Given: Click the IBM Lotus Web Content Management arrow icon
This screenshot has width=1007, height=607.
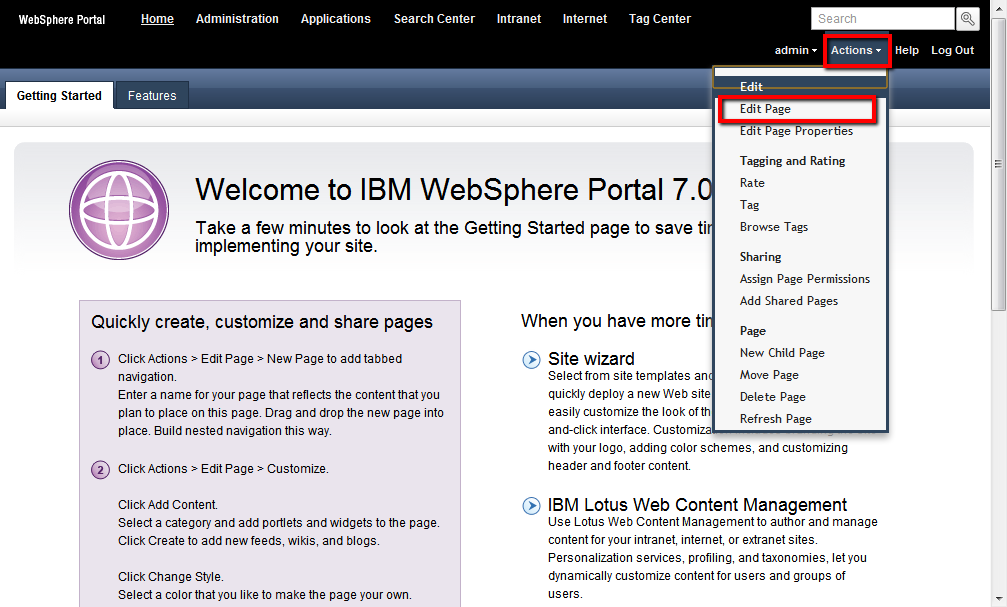Looking at the screenshot, I should pyautogui.click(x=531, y=506).
